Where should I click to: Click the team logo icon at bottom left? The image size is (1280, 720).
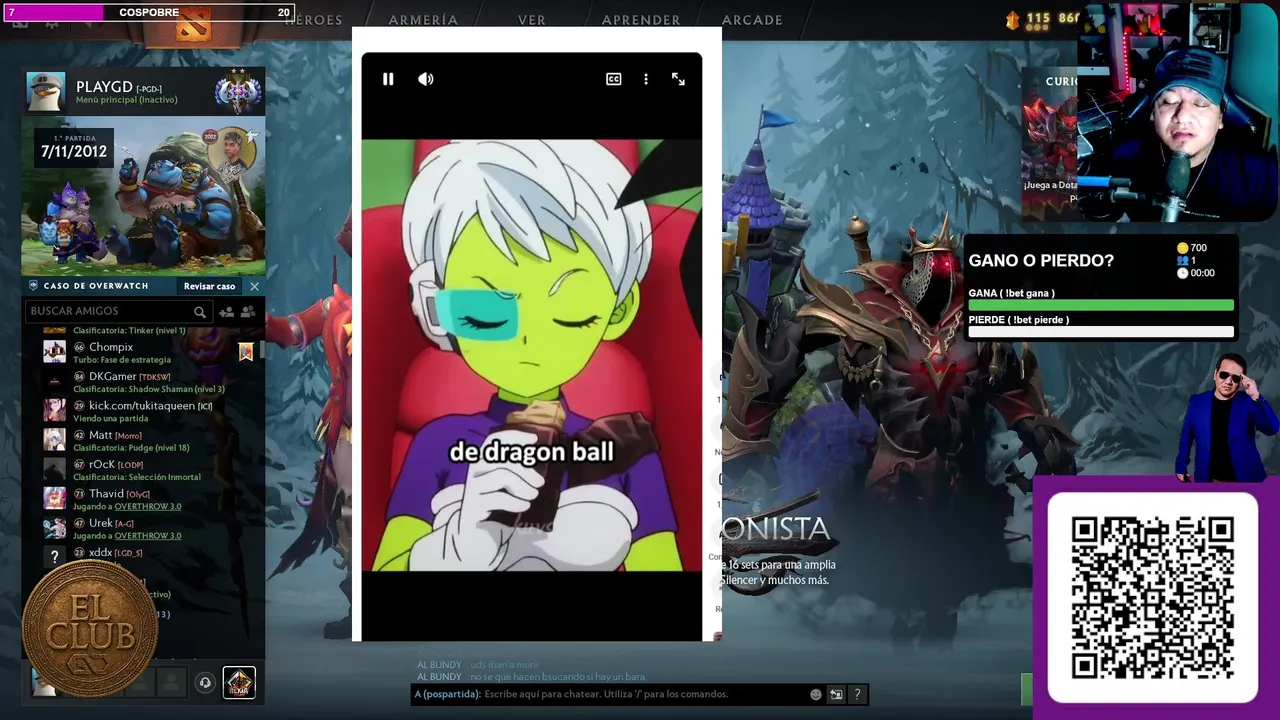[239, 682]
